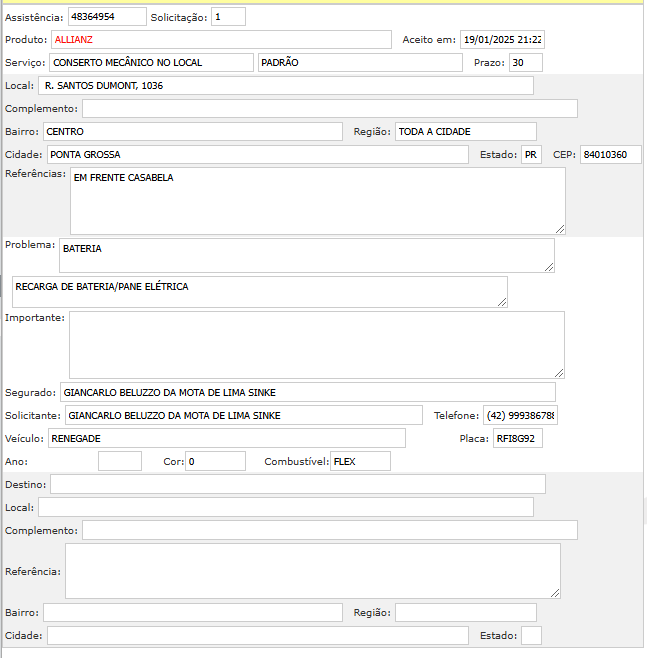Focus the Combustível field showing FLEX
Screen dimensions: 647x658
(360, 461)
